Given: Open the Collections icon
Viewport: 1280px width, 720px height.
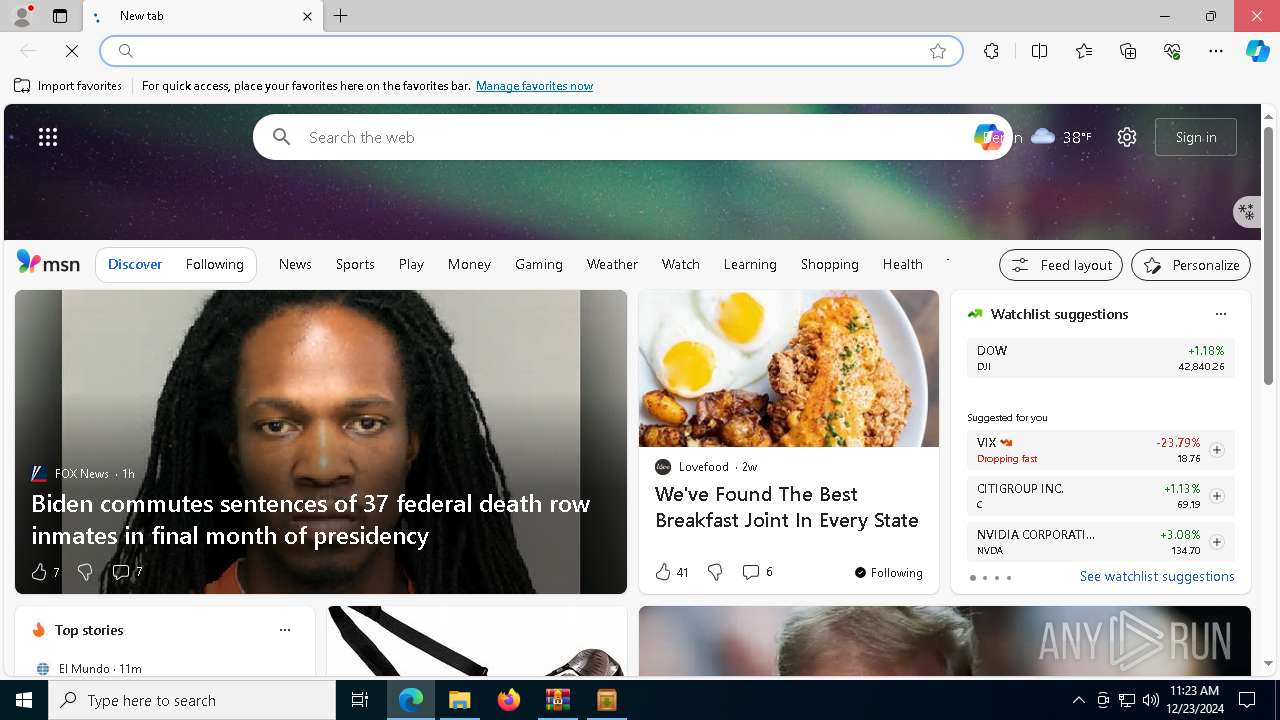Looking at the screenshot, I should pyautogui.click(x=1128, y=51).
